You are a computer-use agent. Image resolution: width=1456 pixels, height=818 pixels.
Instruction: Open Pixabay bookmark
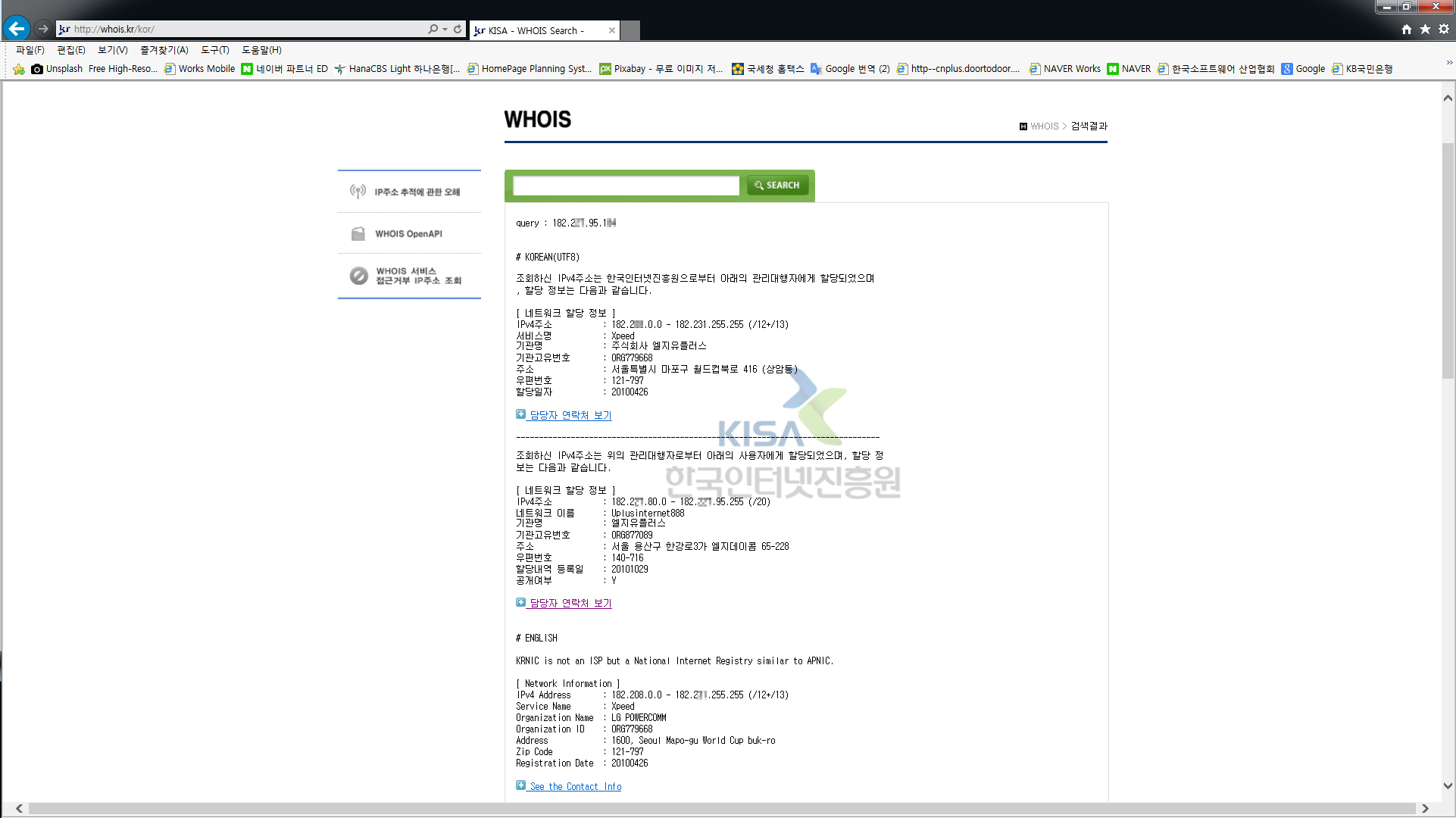661,69
